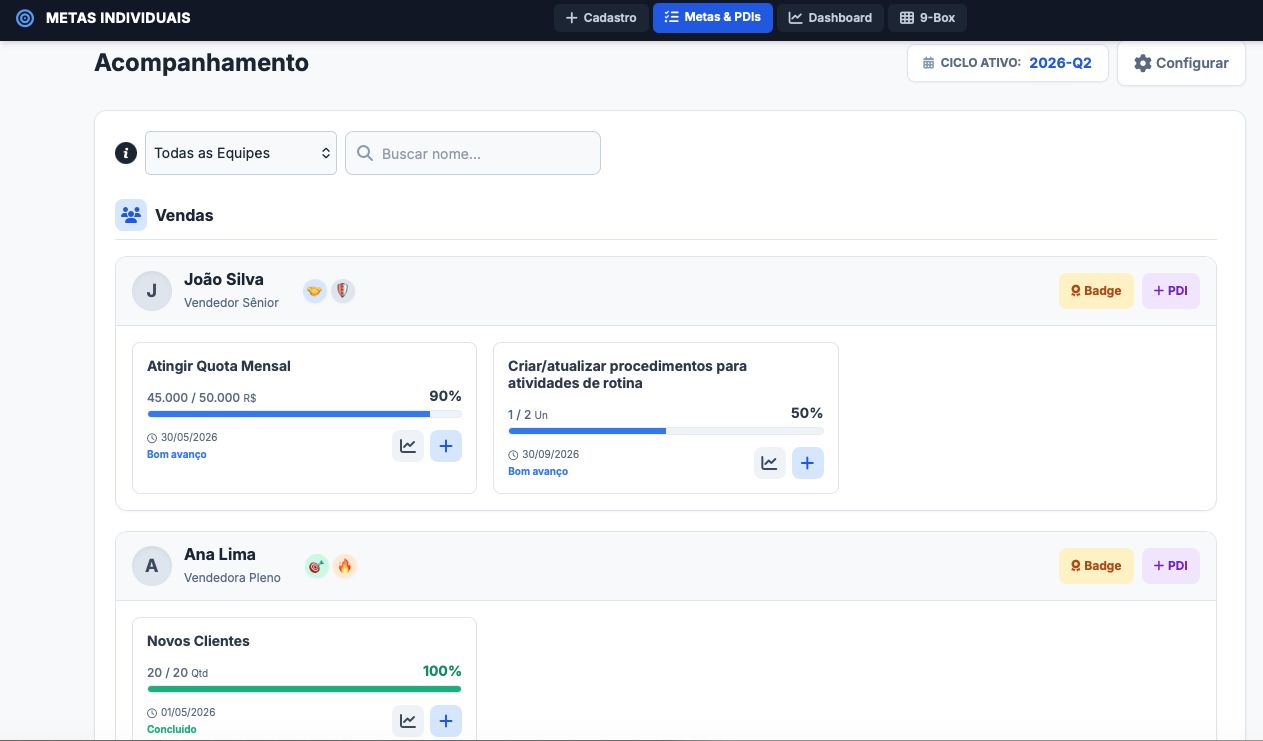
Task: Click the Atingir Quota Mensal title
Action: pos(219,366)
